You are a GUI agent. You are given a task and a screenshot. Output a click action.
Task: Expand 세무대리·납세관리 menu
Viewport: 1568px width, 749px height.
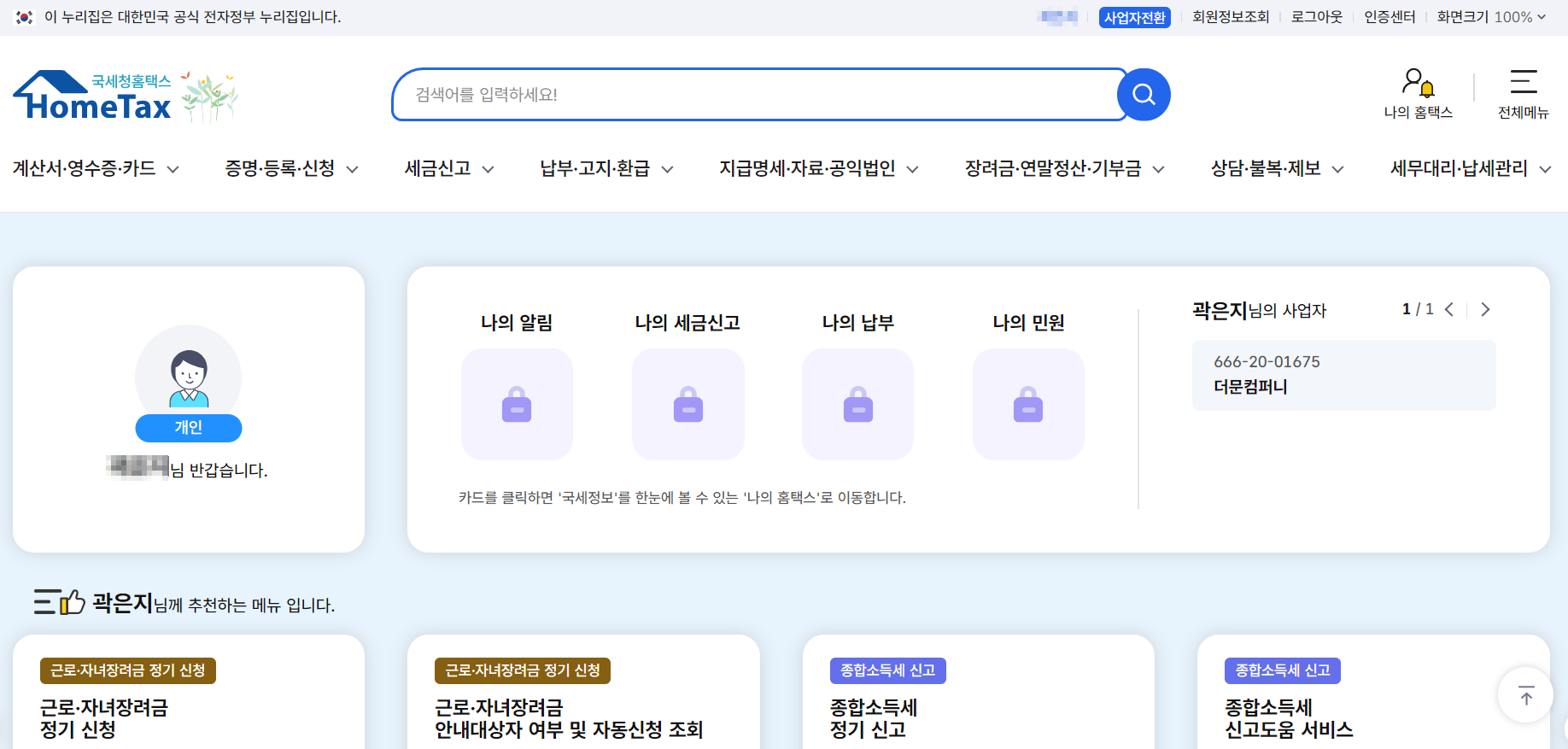(x=1471, y=169)
